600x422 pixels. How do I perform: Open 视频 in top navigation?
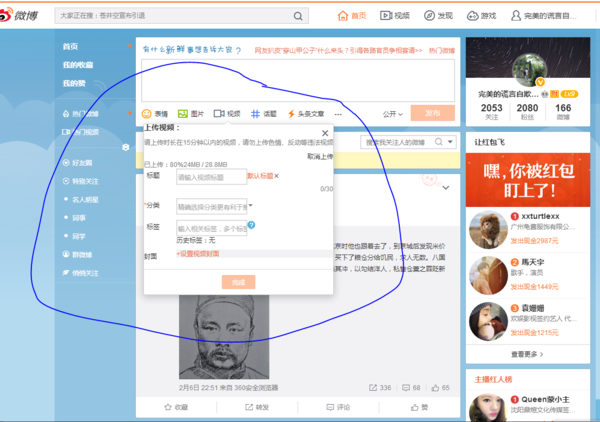[x=395, y=16]
